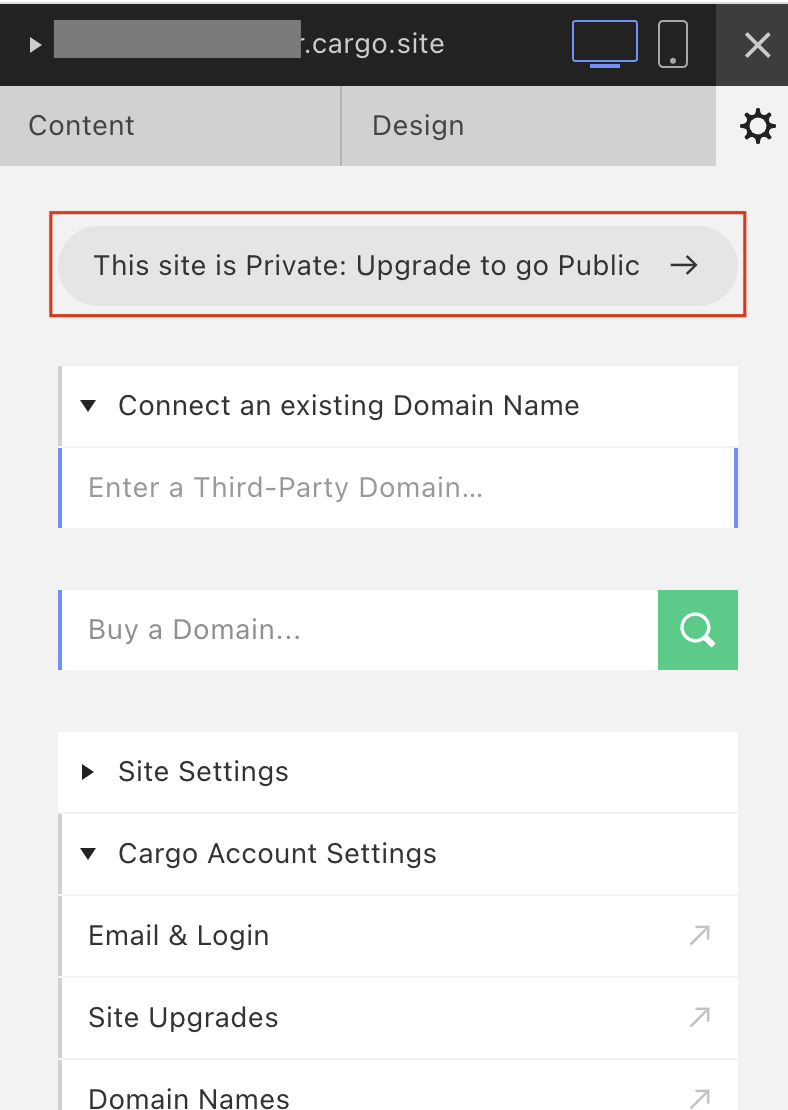The height and width of the screenshot is (1110, 788).
Task: Click arrow icon next to Domain Names
Action: tap(700, 1098)
